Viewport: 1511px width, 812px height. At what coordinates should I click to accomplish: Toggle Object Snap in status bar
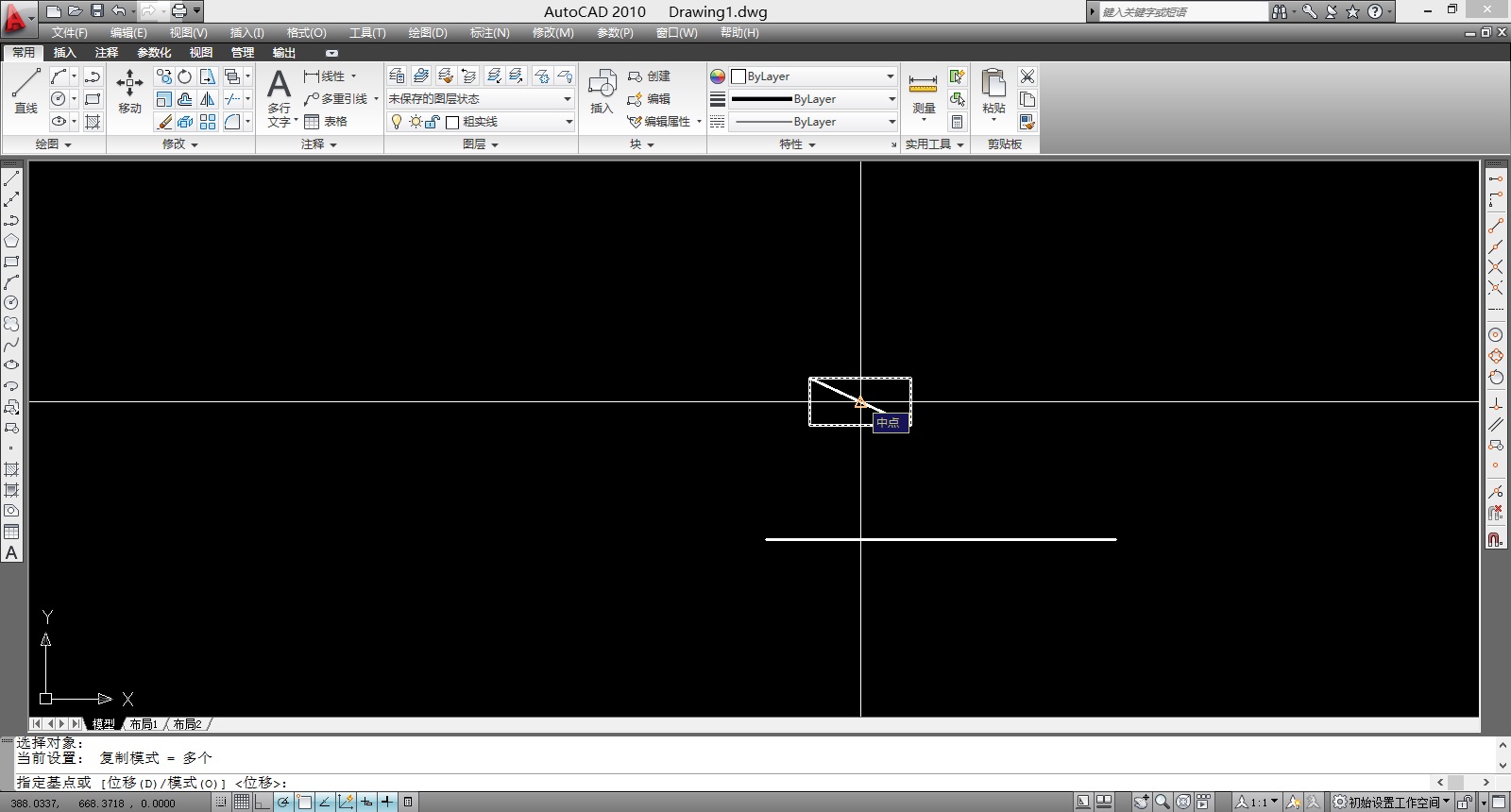304,802
